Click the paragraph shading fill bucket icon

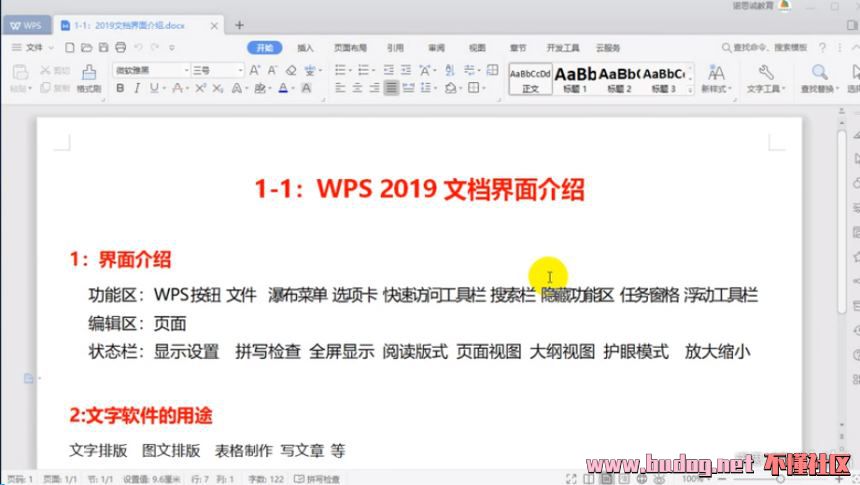[x=451, y=88]
